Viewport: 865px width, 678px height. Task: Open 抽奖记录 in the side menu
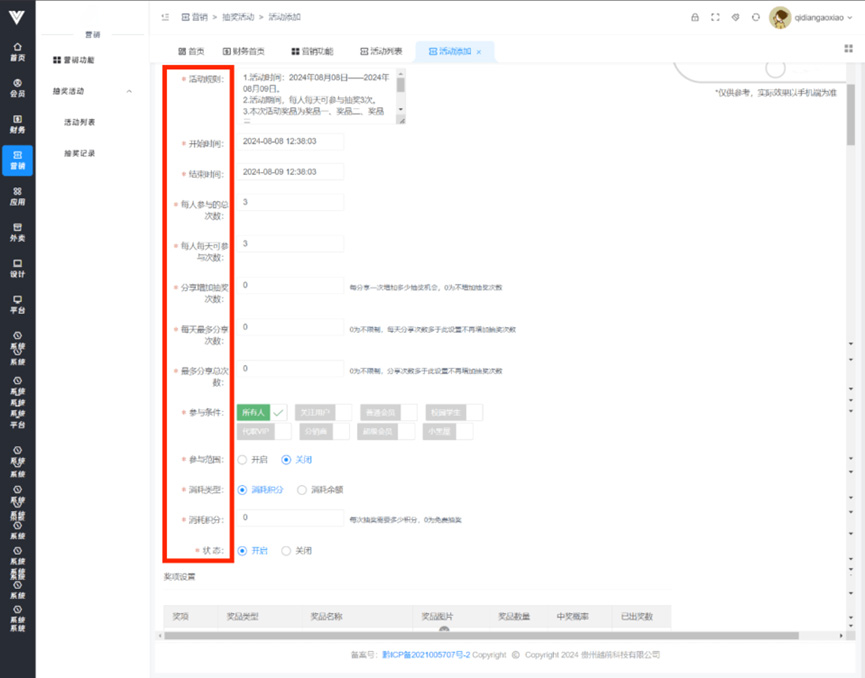(80, 153)
